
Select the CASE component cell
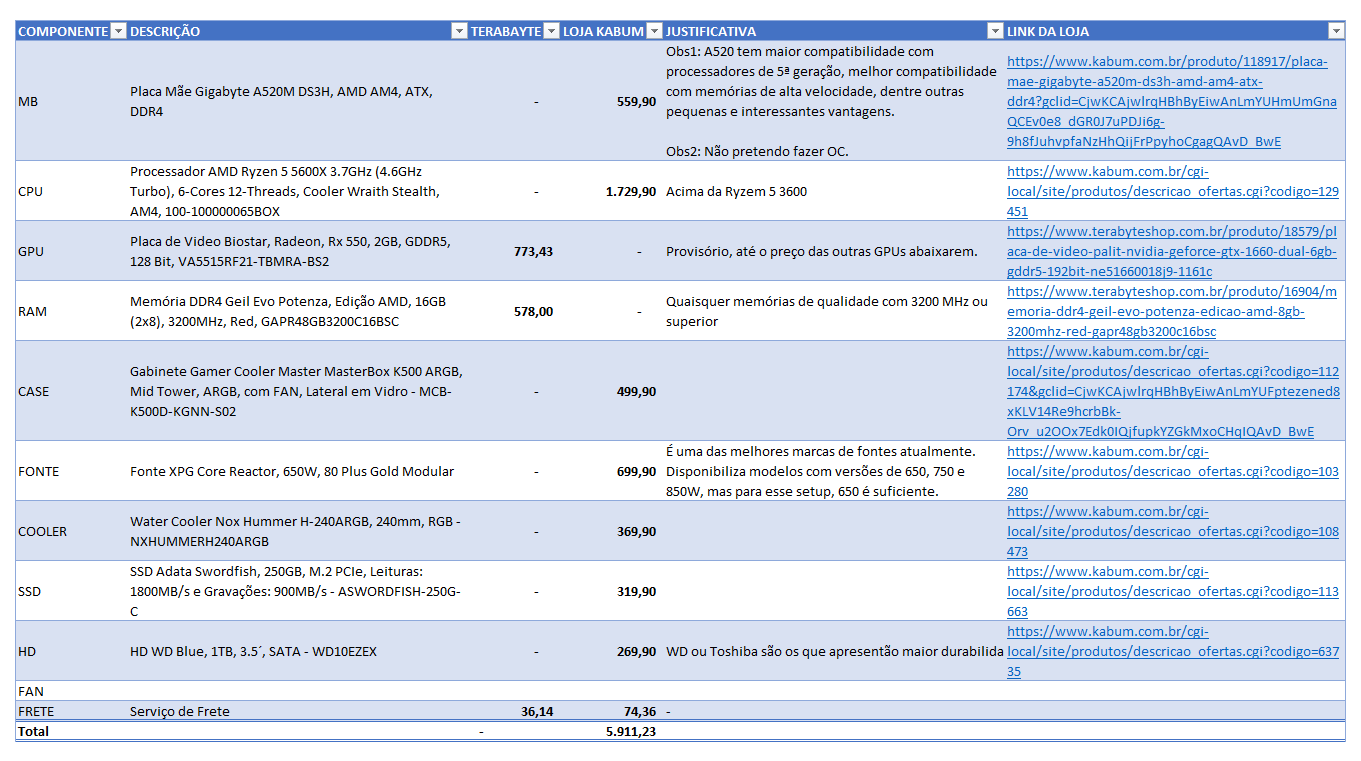point(72,391)
